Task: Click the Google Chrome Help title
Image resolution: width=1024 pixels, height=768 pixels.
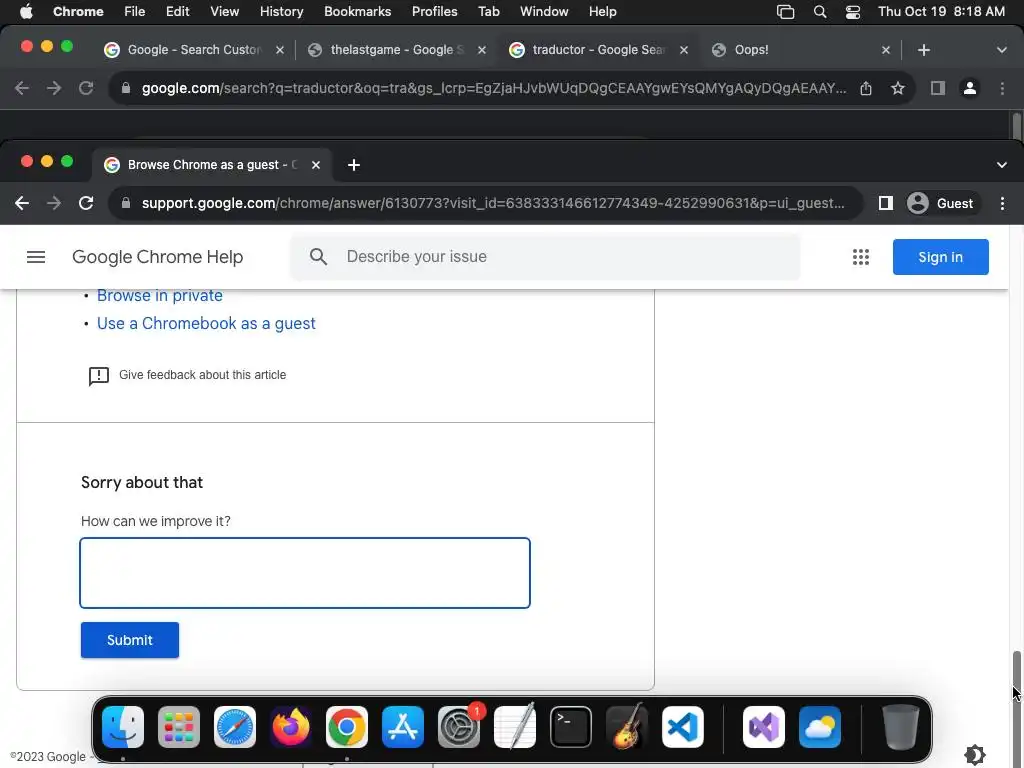Action: pyautogui.click(x=157, y=257)
